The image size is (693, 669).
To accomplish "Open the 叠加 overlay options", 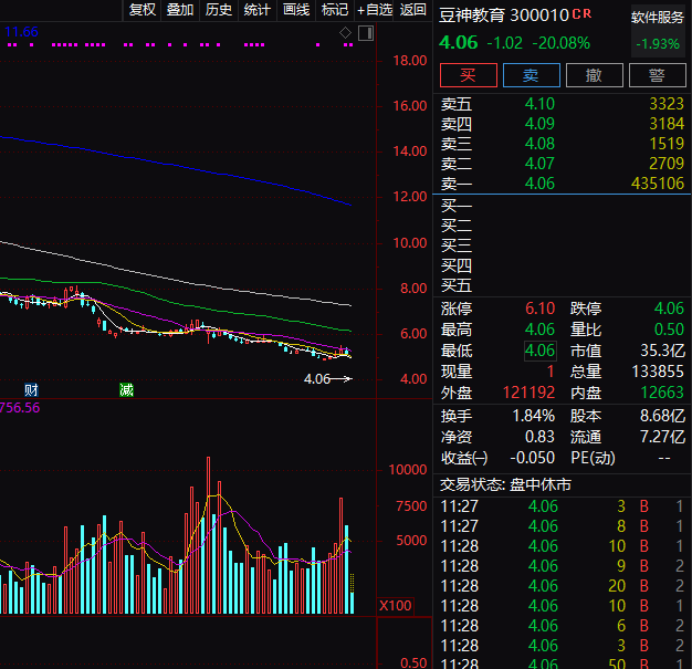I will tap(180, 10).
